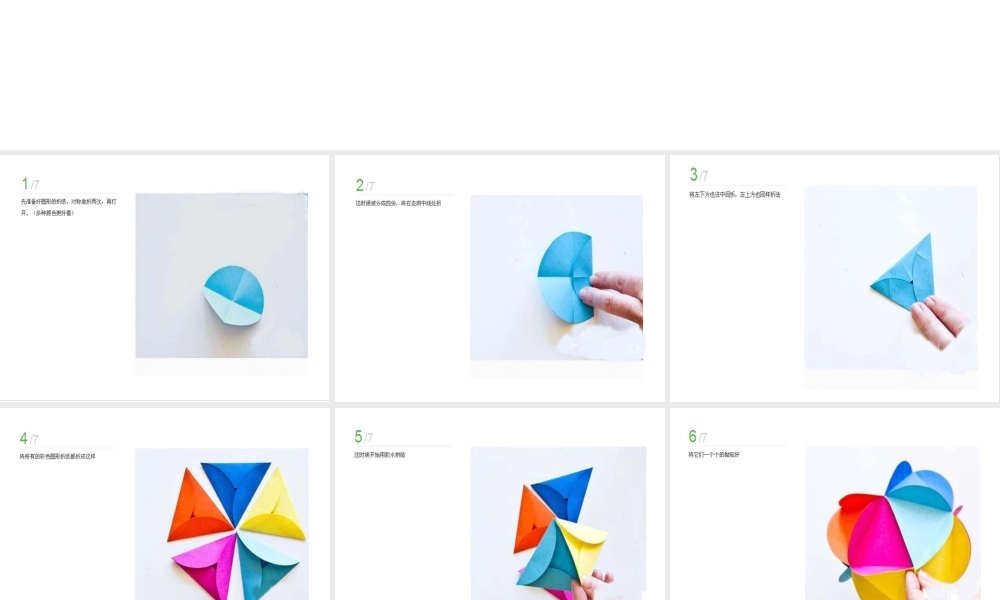1000x600 pixels.
Task: Open step 6 finished paper ball photo
Action: point(893,523)
